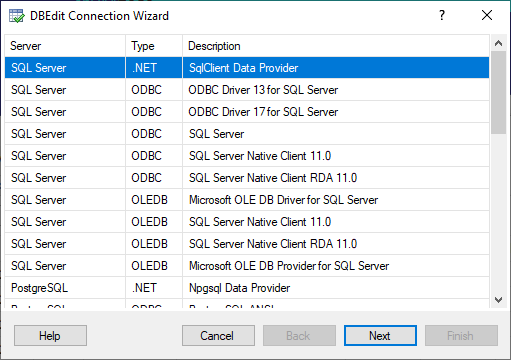
Task: Select the SqlClient Data Provider row
Action: (247, 68)
